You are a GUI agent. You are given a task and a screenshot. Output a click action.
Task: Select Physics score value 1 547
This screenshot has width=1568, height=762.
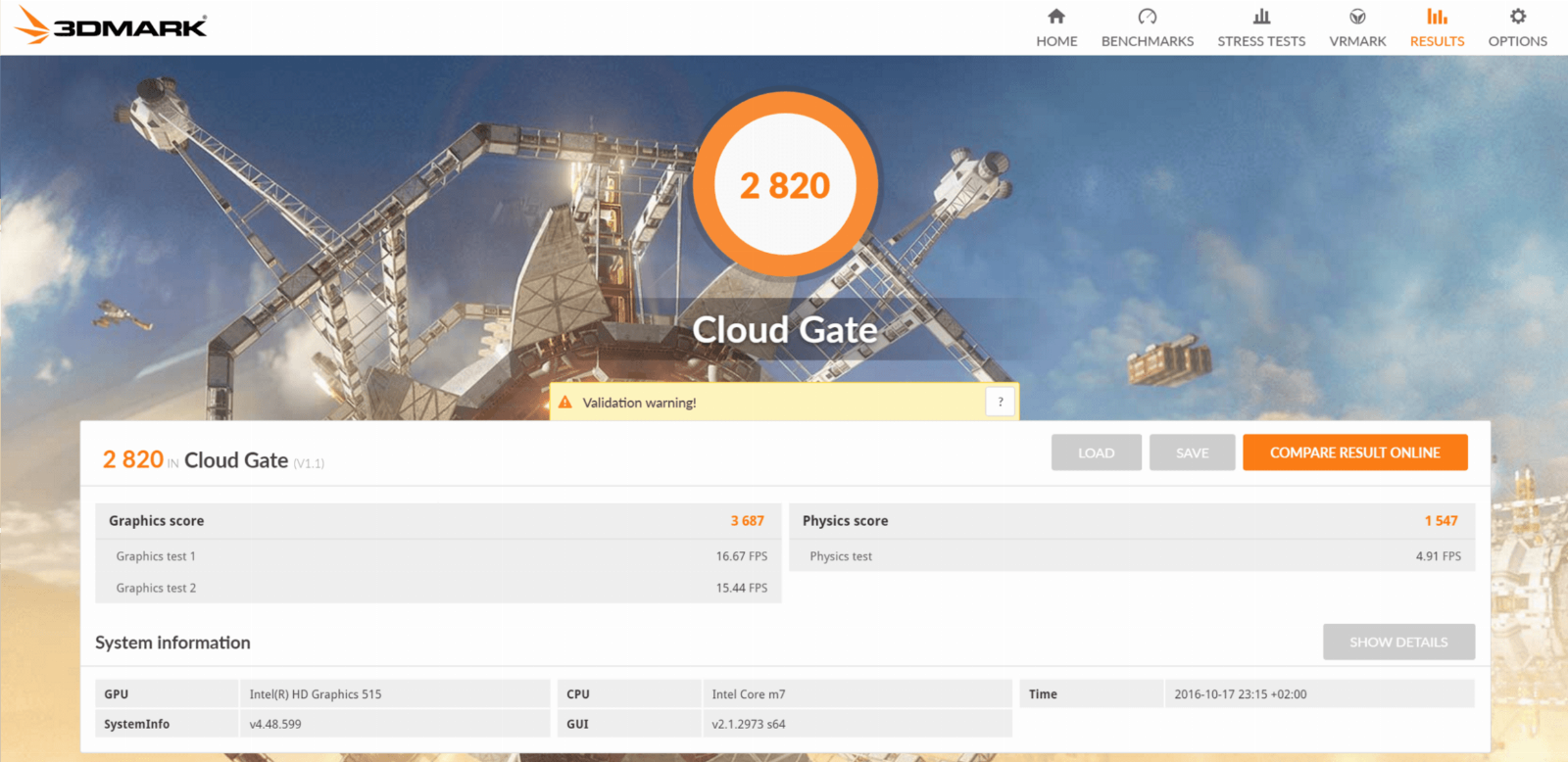1441,521
